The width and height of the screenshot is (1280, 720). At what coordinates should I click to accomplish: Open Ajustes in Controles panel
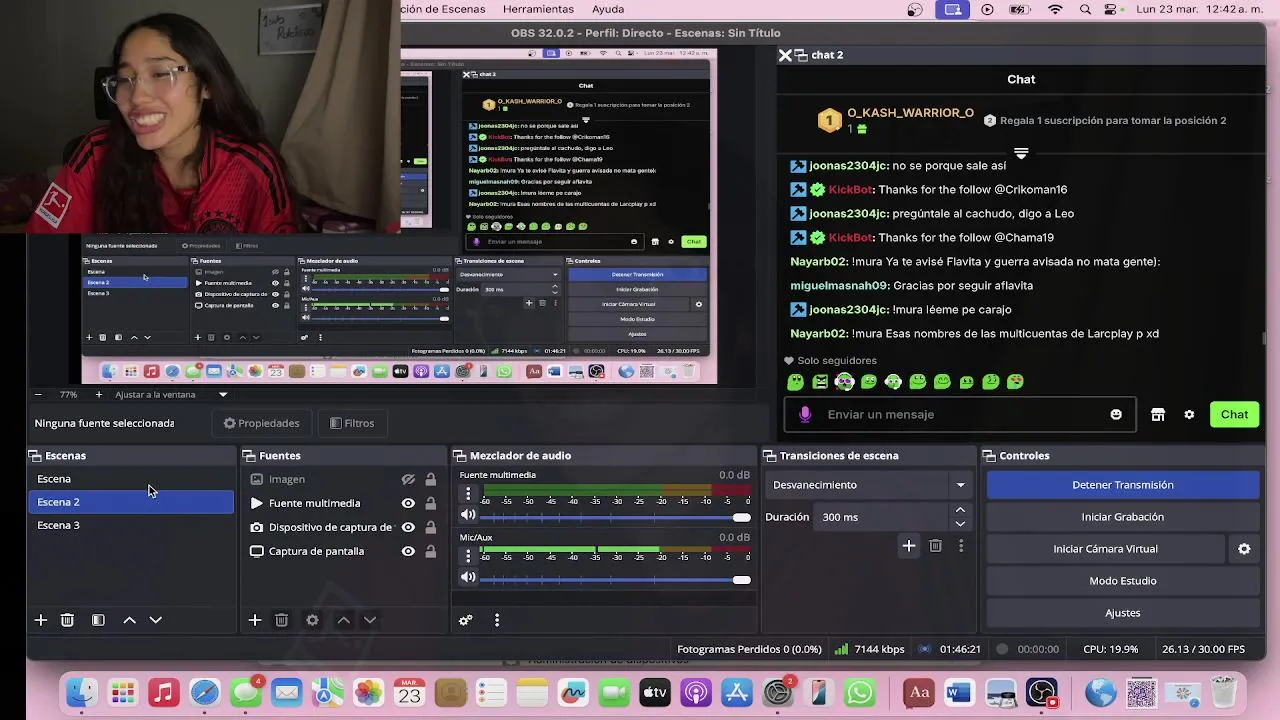(1123, 613)
